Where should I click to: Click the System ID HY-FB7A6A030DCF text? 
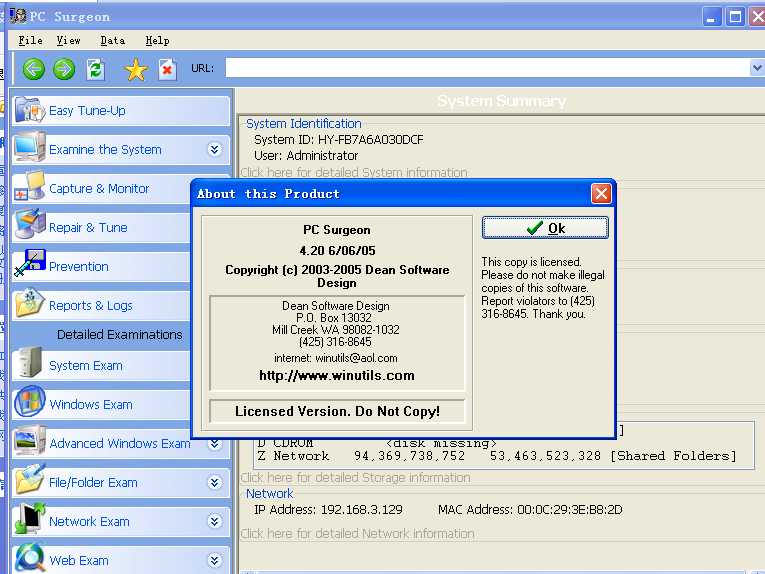click(339, 140)
